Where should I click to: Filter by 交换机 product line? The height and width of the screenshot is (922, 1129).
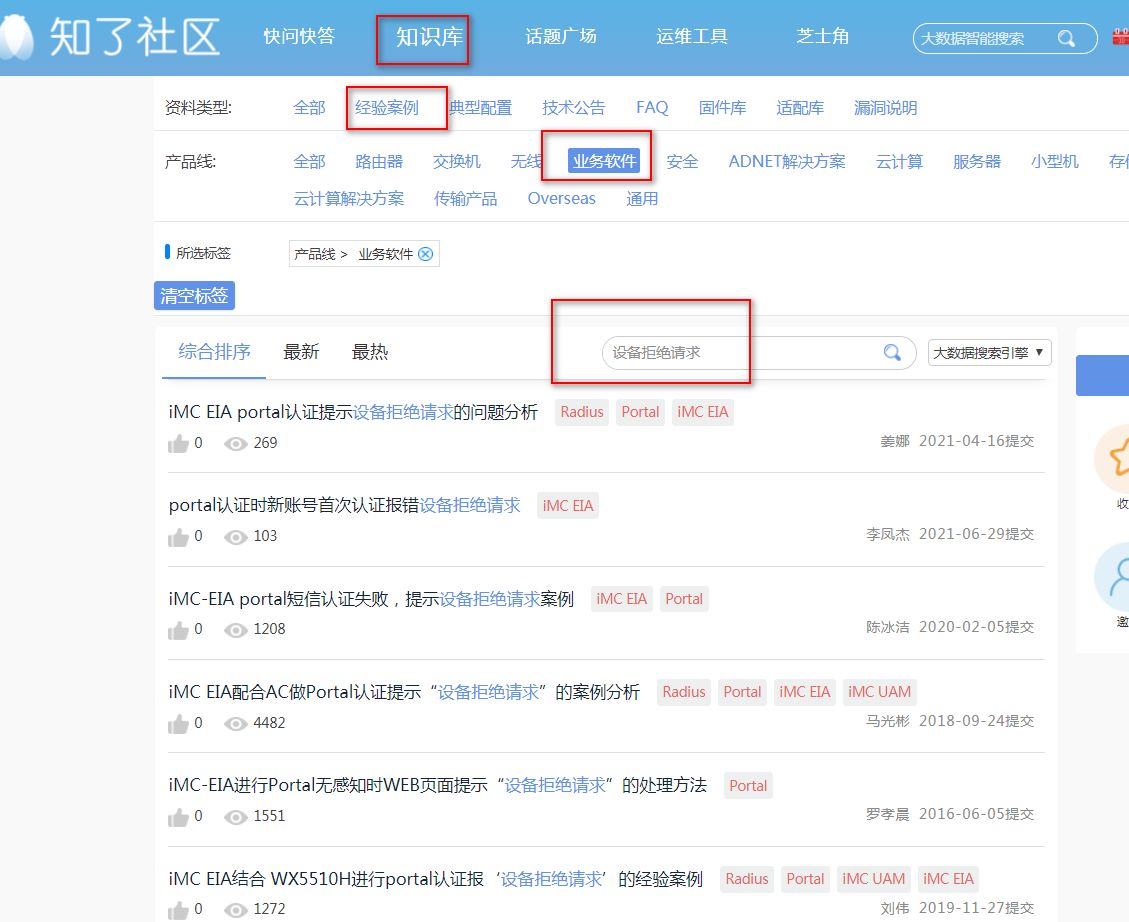pyautogui.click(x=456, y=161)
